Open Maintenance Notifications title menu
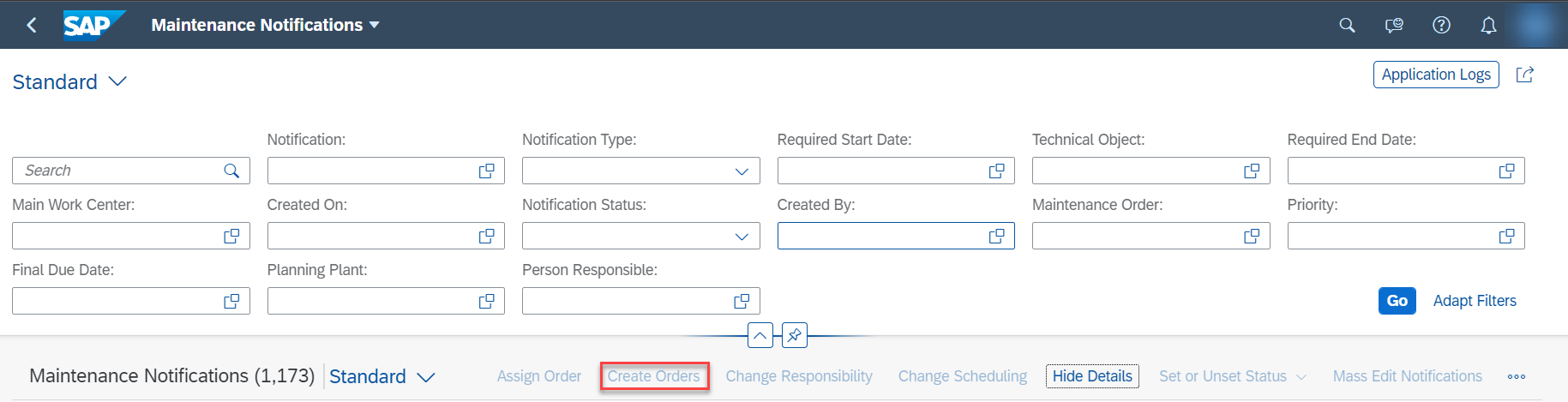This screenshot has width=1568, height=402. click(x=265, y=25)
